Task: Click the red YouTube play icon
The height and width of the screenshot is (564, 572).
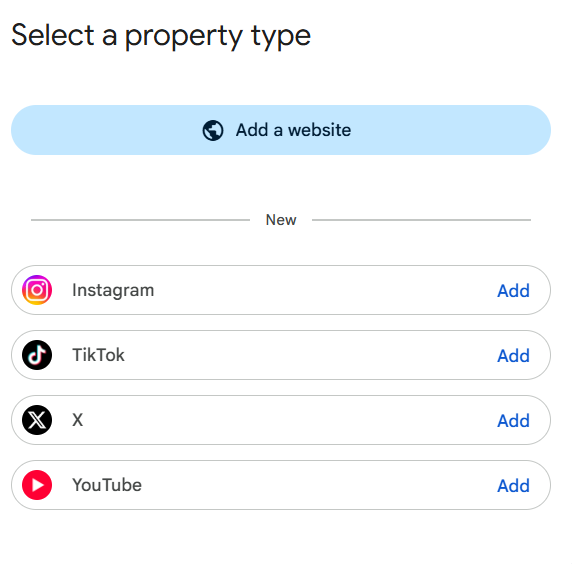Action: point(37,485)
